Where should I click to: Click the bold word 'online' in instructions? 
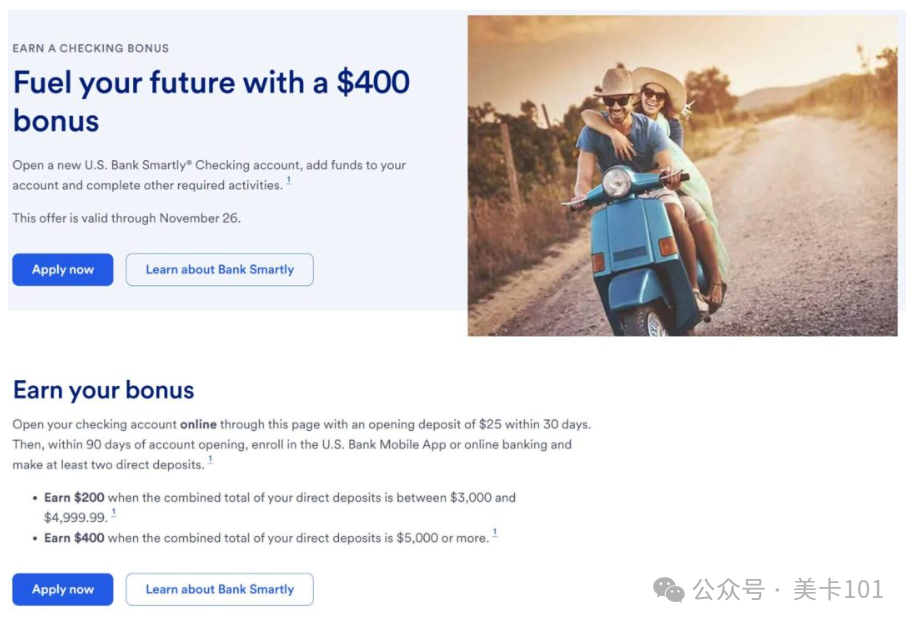click(198, 424)
